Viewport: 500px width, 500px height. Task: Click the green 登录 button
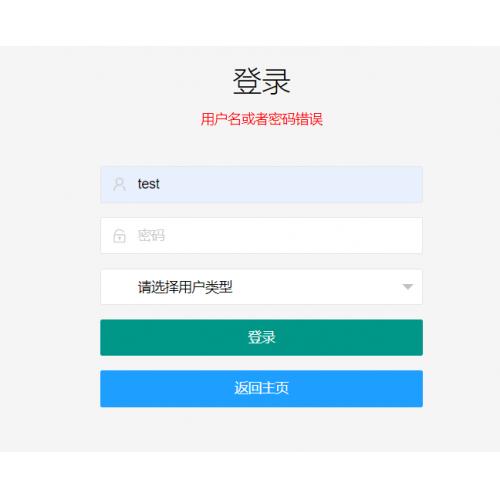click(x=261, y=337)
